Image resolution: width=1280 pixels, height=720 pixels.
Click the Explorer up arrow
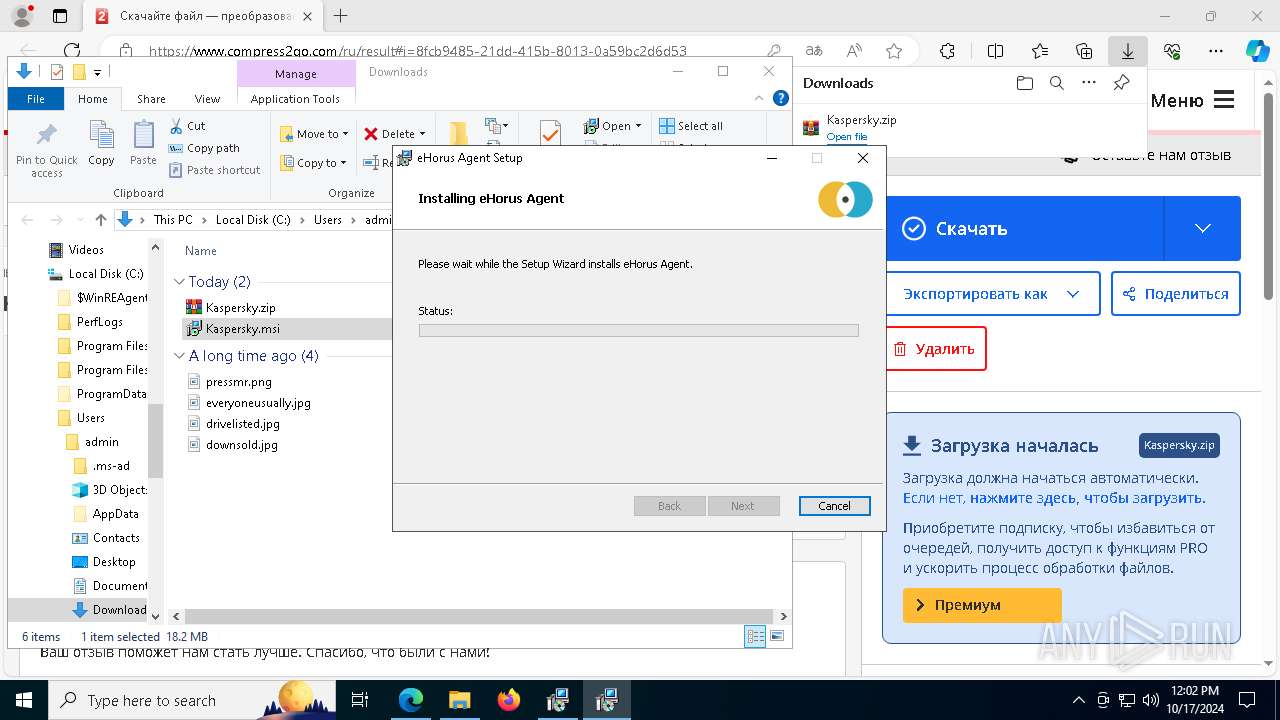(x=100, y=220)
